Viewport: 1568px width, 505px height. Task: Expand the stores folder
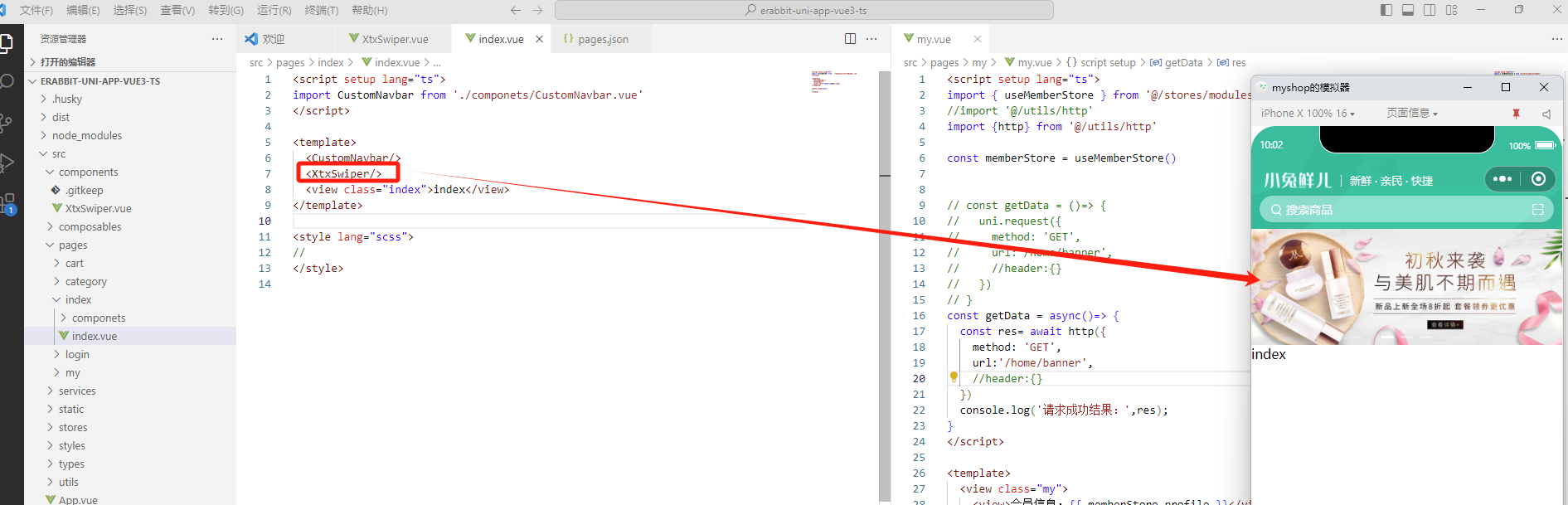(130, 427)
